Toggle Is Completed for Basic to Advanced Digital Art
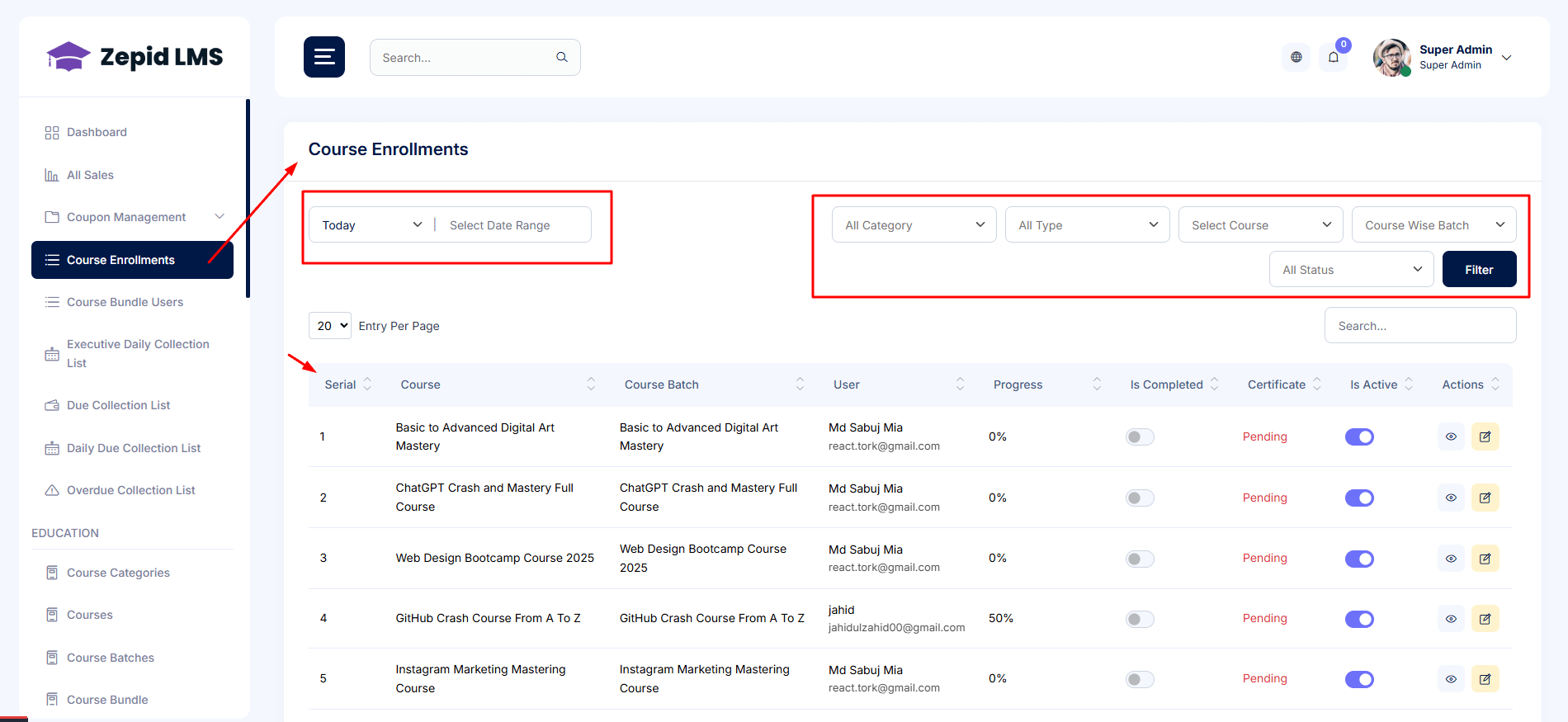The height and width of the screenshot is (722, 1568). click(1140, 437)
